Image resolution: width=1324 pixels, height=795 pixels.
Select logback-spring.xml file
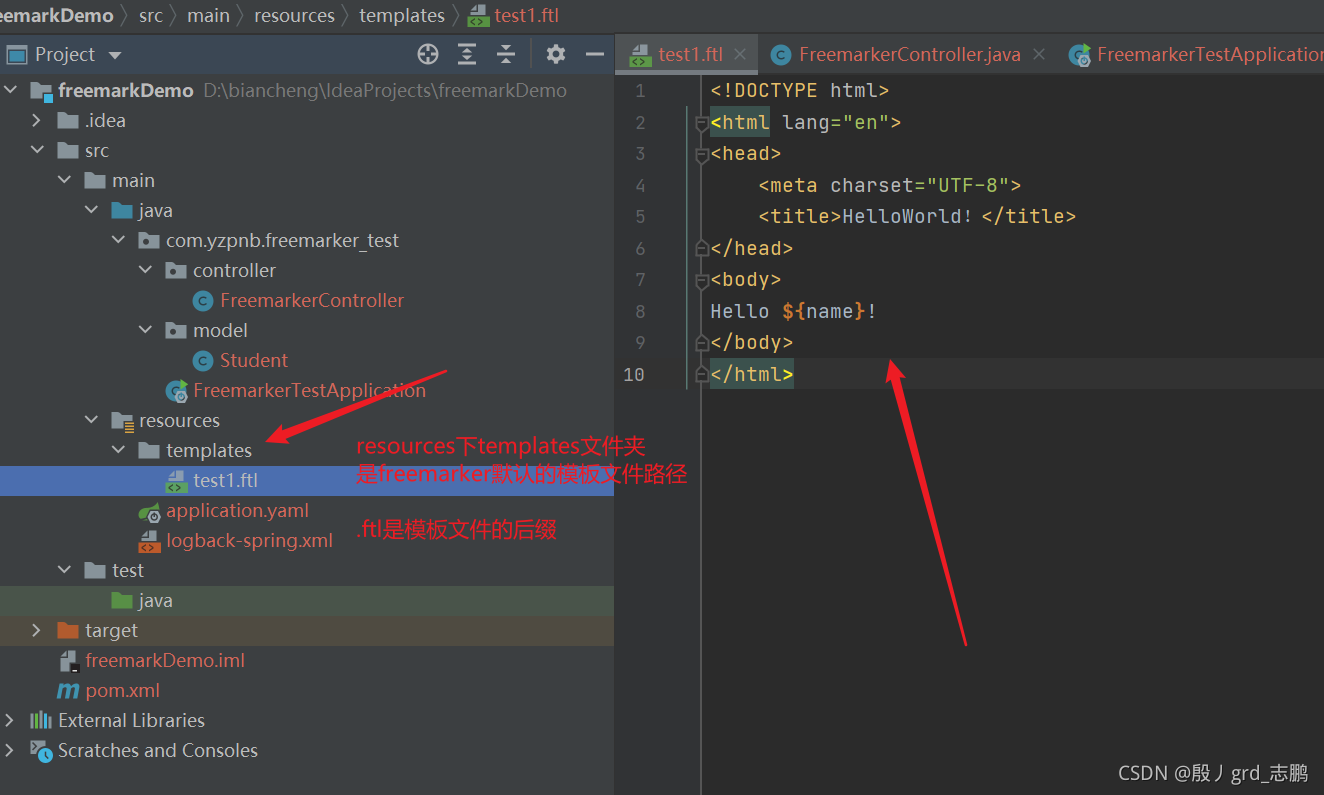click(249, 540)
